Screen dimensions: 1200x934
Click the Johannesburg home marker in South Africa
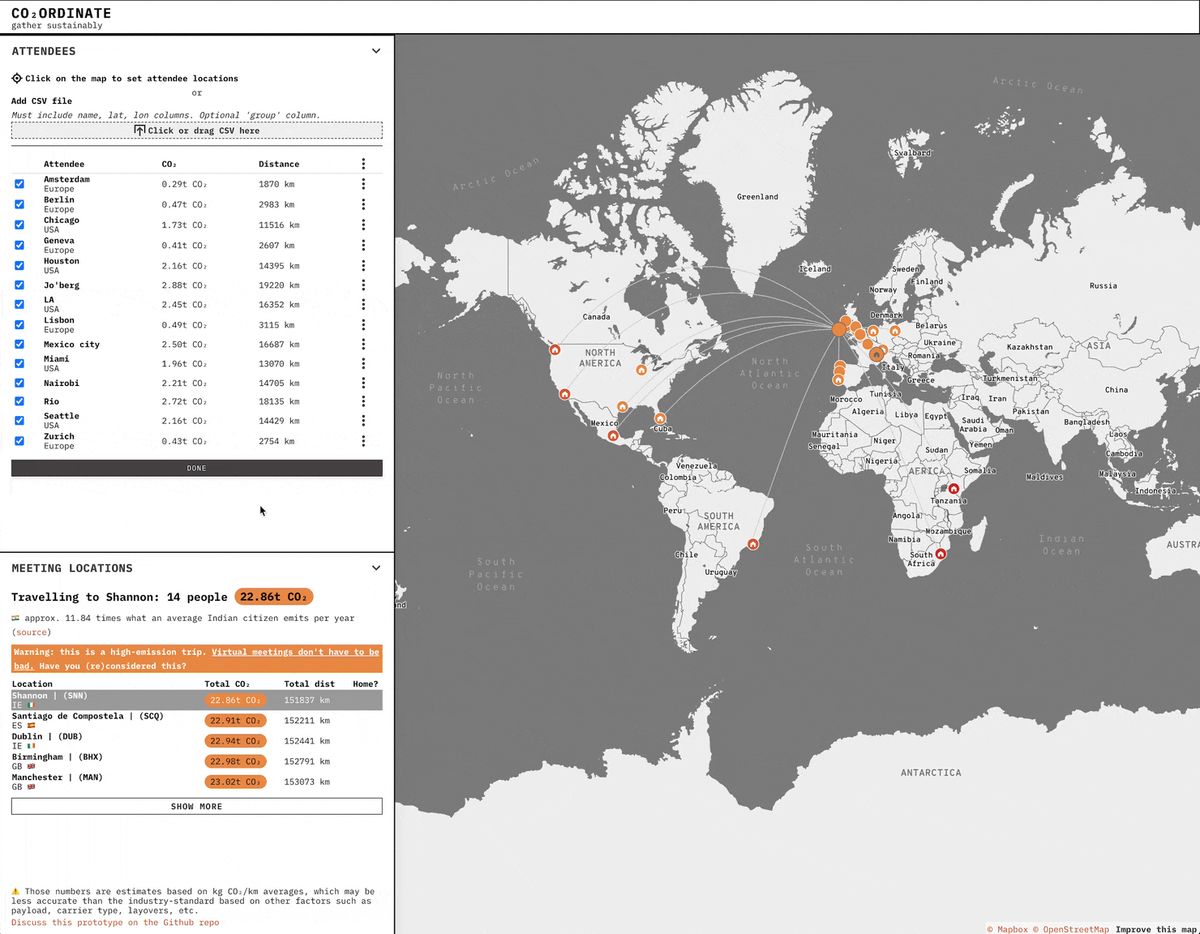(x=940, y=552)
